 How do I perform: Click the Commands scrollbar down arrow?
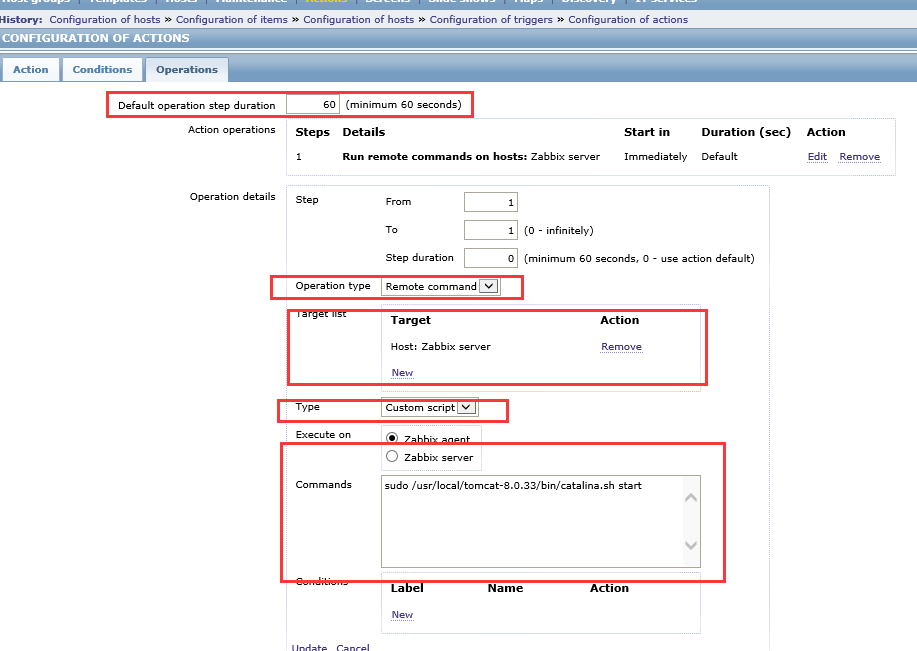point(691,545)
